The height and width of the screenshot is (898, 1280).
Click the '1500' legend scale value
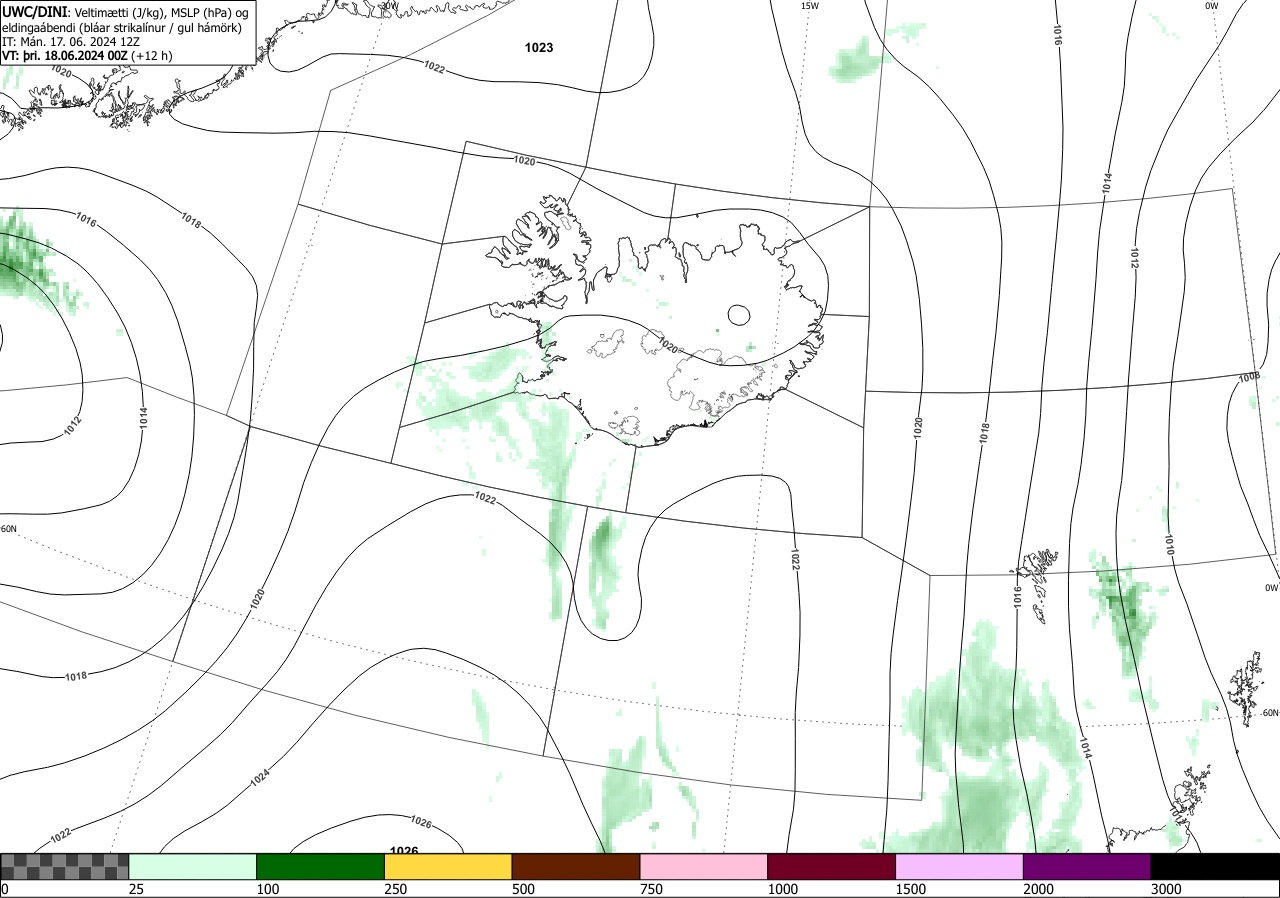(911, 889)
